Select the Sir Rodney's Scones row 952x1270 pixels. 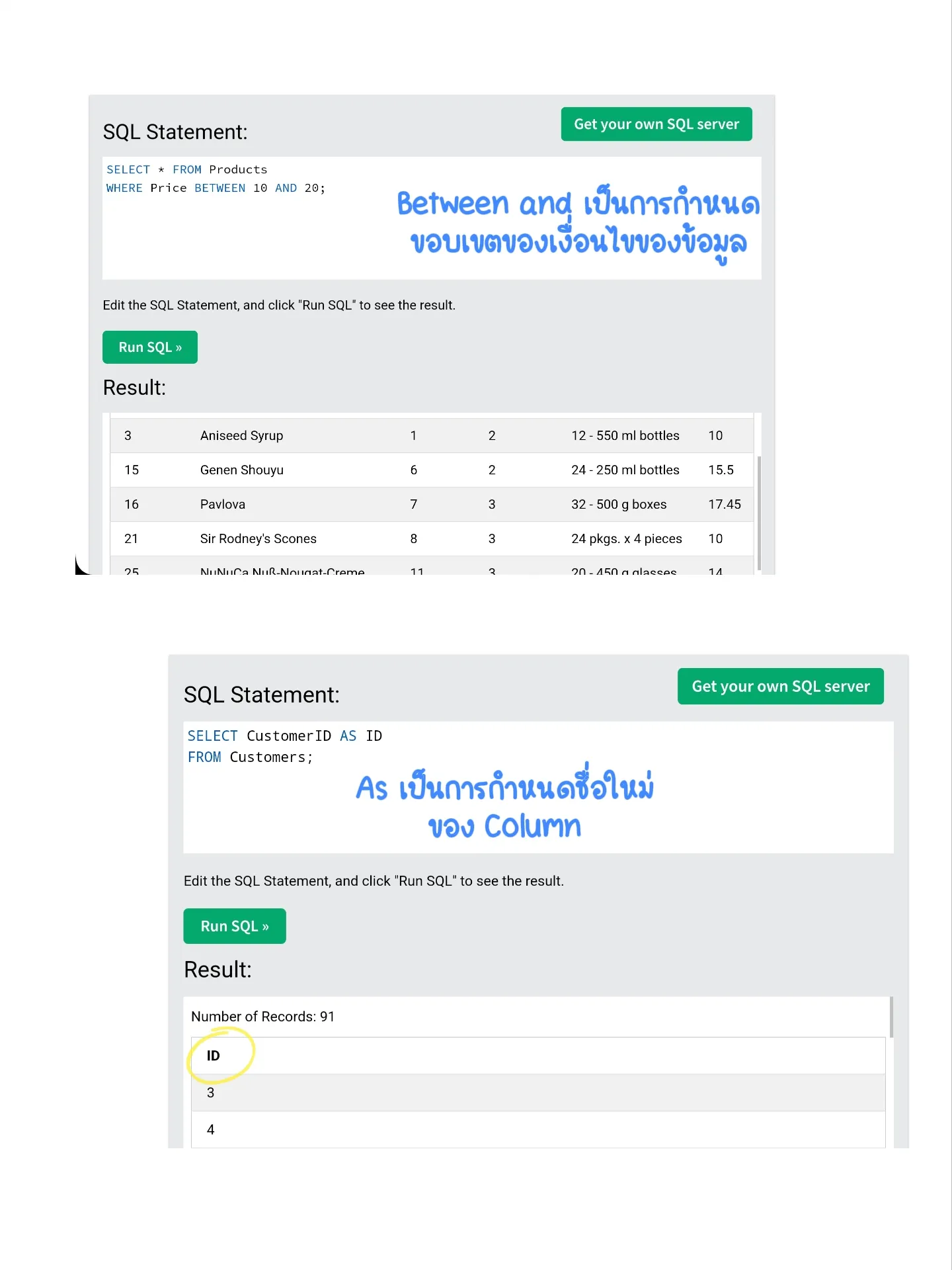(x=432, y=539)
